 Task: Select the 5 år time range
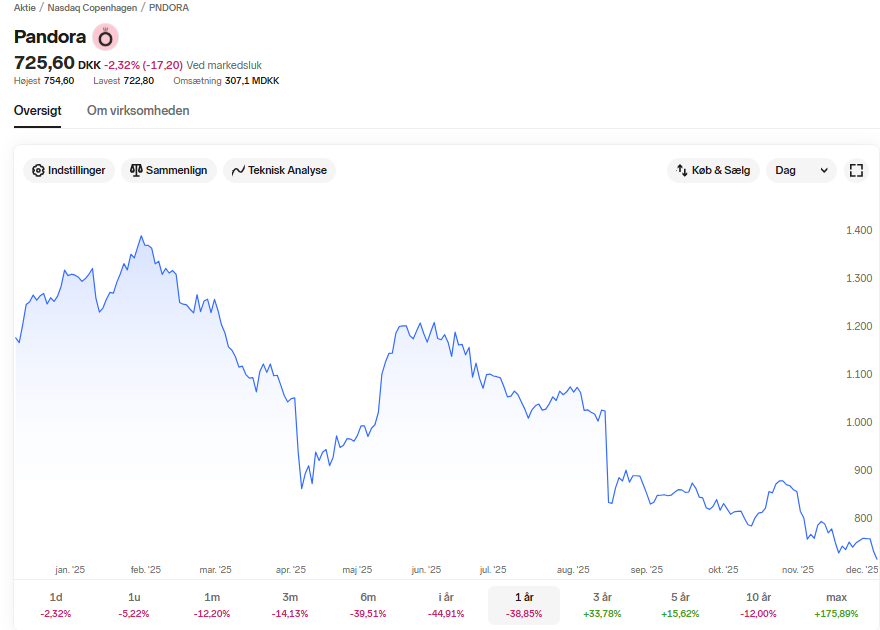pos(680,605)
